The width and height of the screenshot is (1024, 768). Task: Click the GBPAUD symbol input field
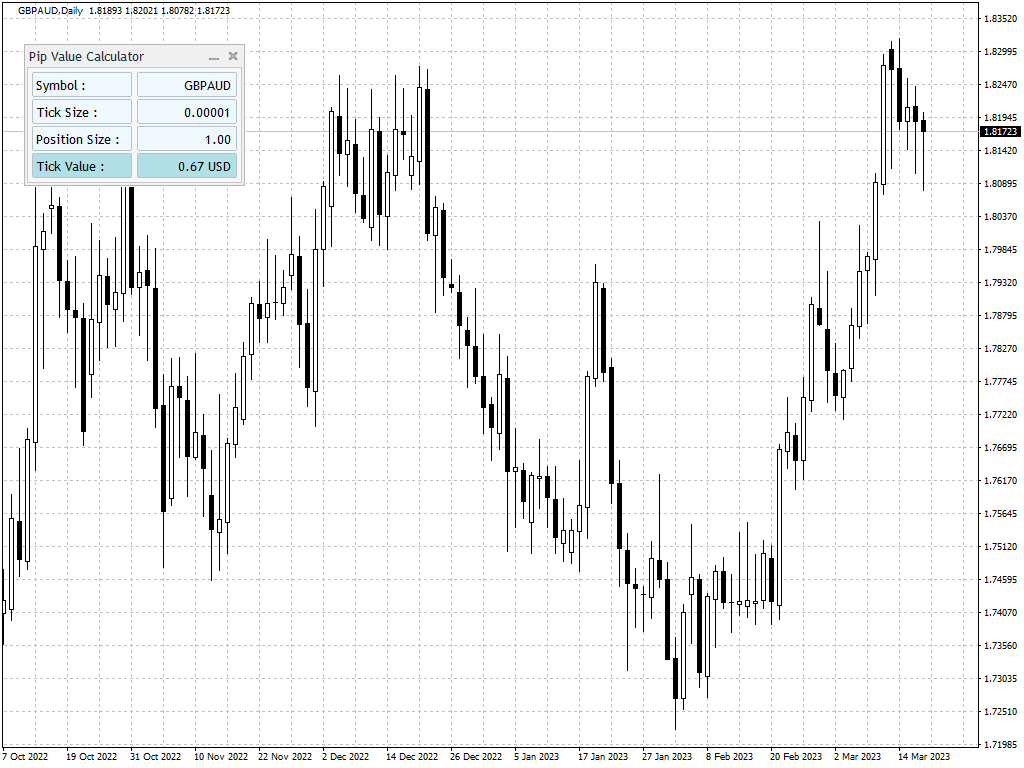[x=187, y=86]
